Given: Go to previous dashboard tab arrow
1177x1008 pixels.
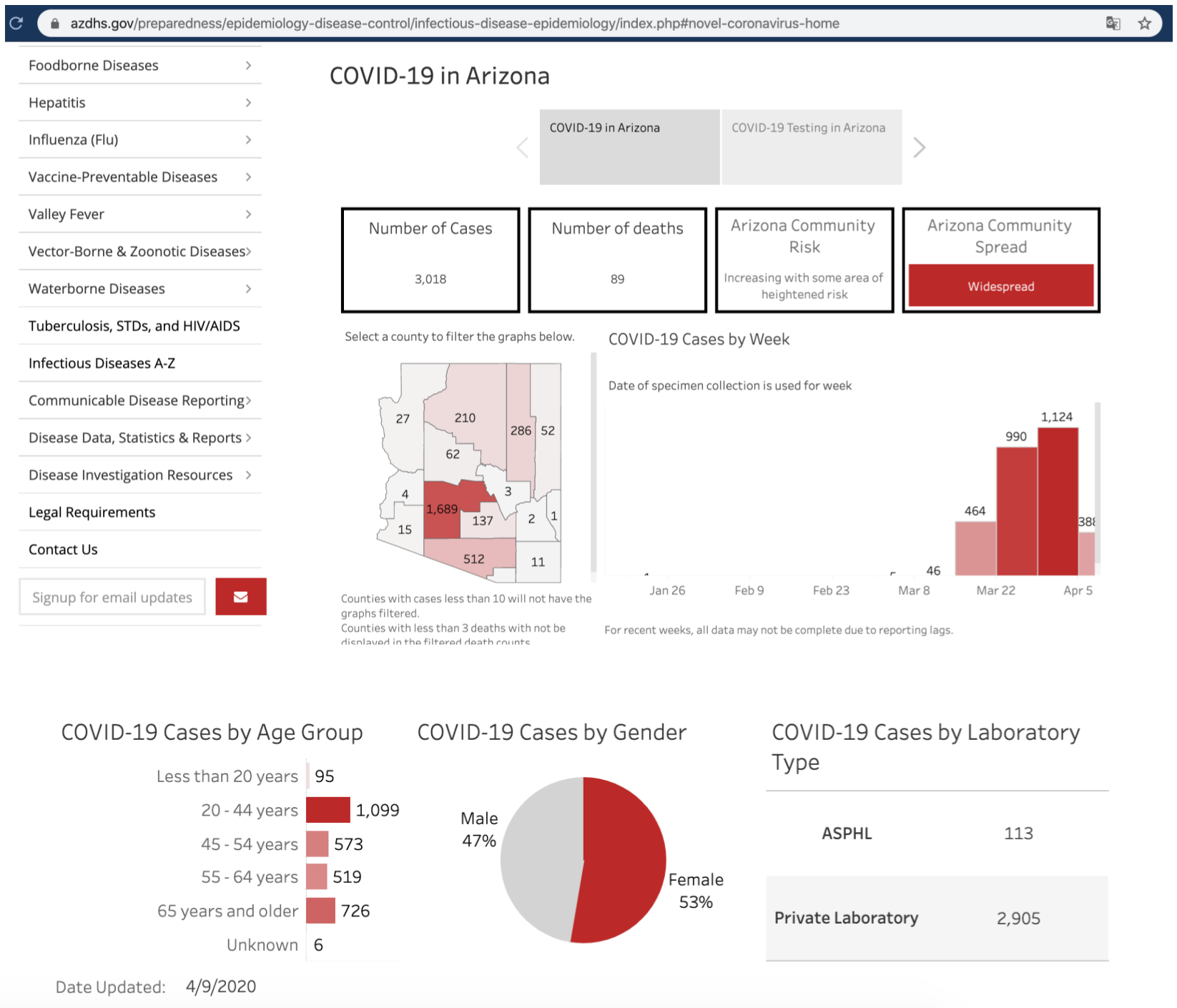Looking at the screenshot, I should (523, 148).
